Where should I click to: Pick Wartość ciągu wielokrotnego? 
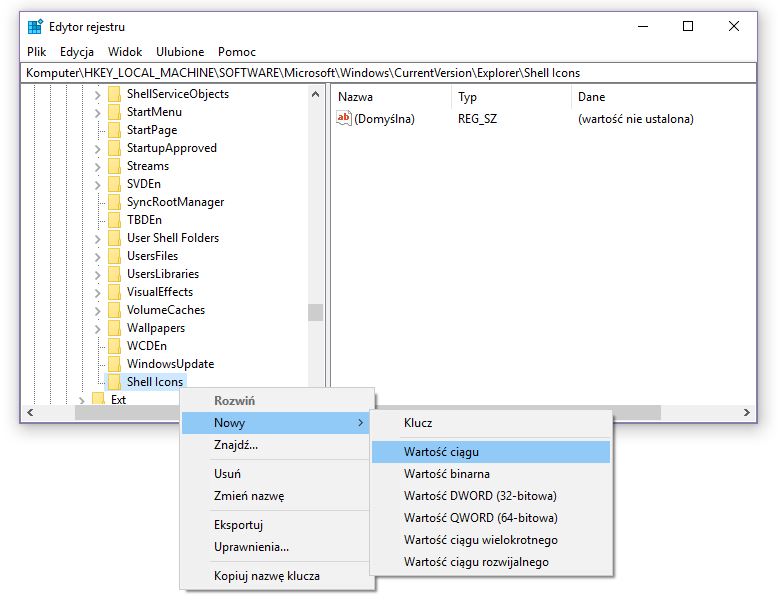491,540
